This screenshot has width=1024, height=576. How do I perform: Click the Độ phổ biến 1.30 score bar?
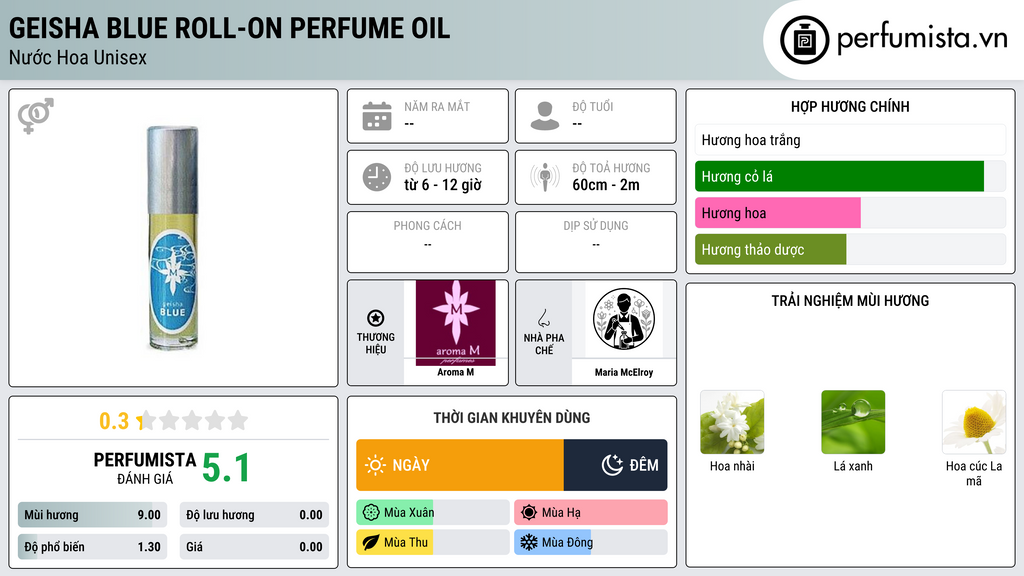click(x=92, y=547)
